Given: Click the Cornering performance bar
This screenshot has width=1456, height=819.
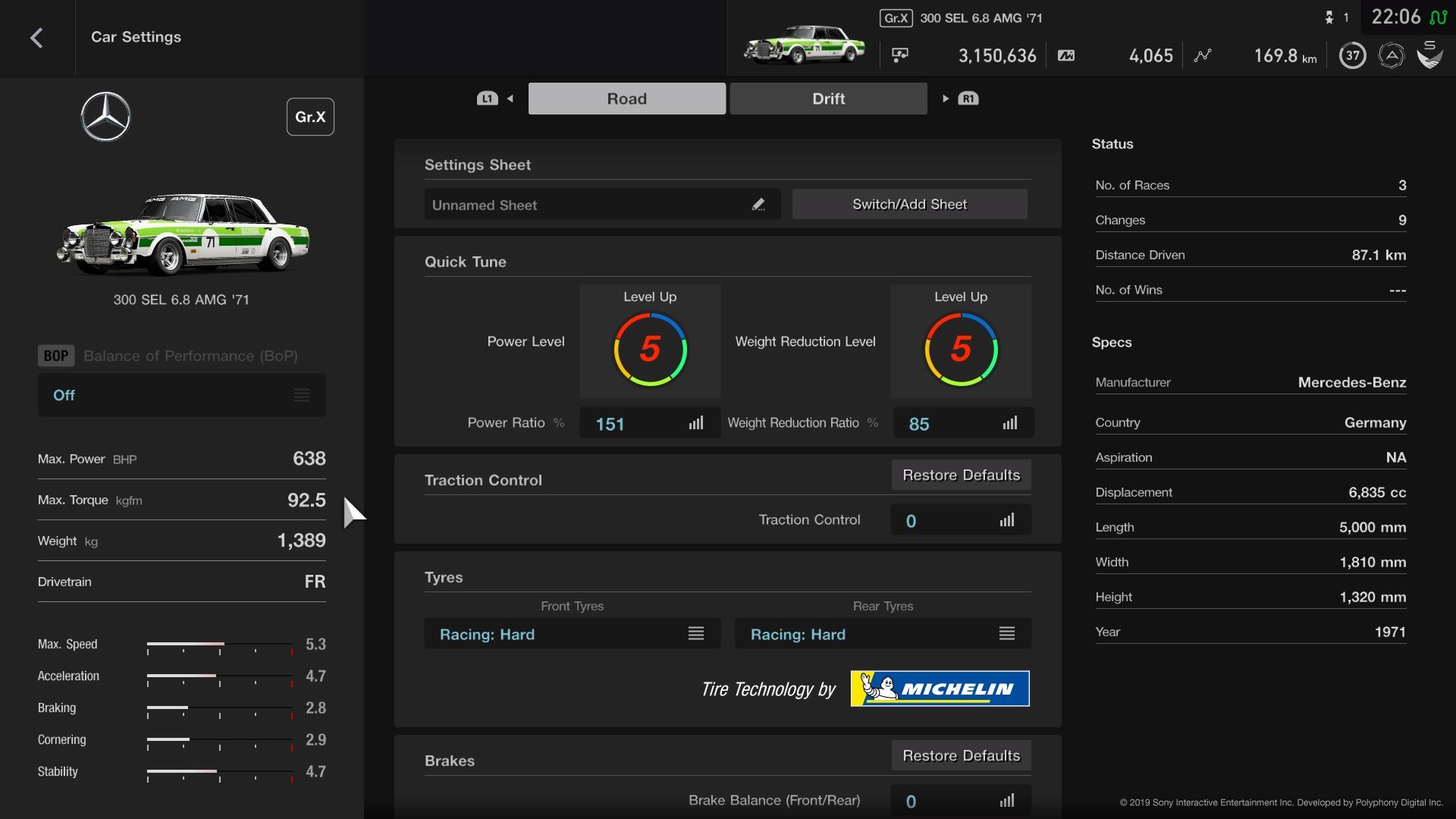Looking at the screenshot, I should [x=220, y=742].
